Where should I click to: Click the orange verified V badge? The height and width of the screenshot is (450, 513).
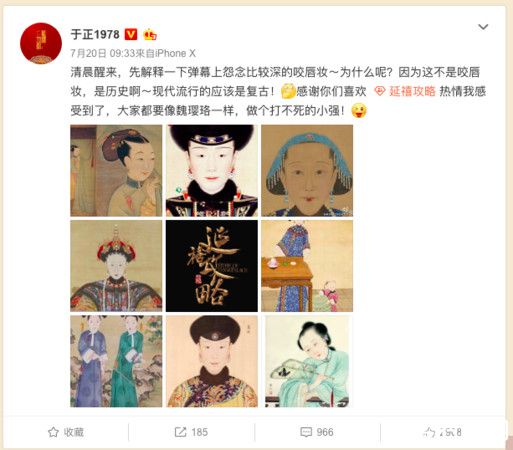pos(131,34)
